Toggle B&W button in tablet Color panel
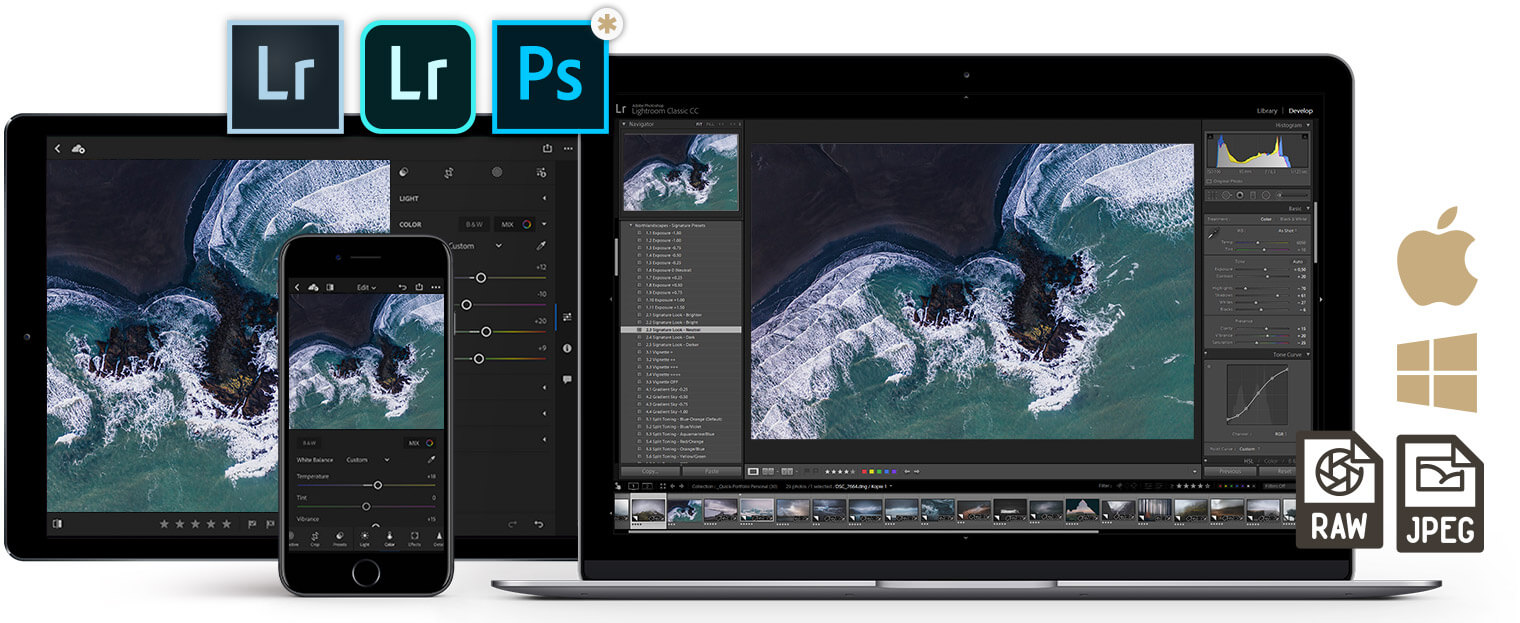Viewport: 1520px width, 623px height. click(472, 224)
